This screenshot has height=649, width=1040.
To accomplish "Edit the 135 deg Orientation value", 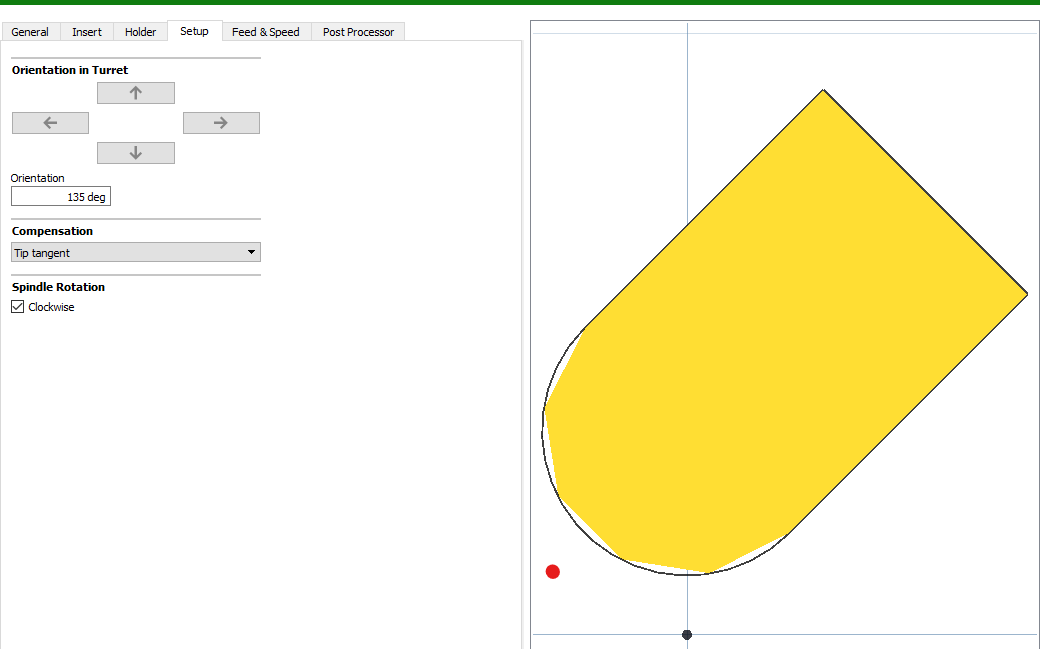I will coord(60,196).
